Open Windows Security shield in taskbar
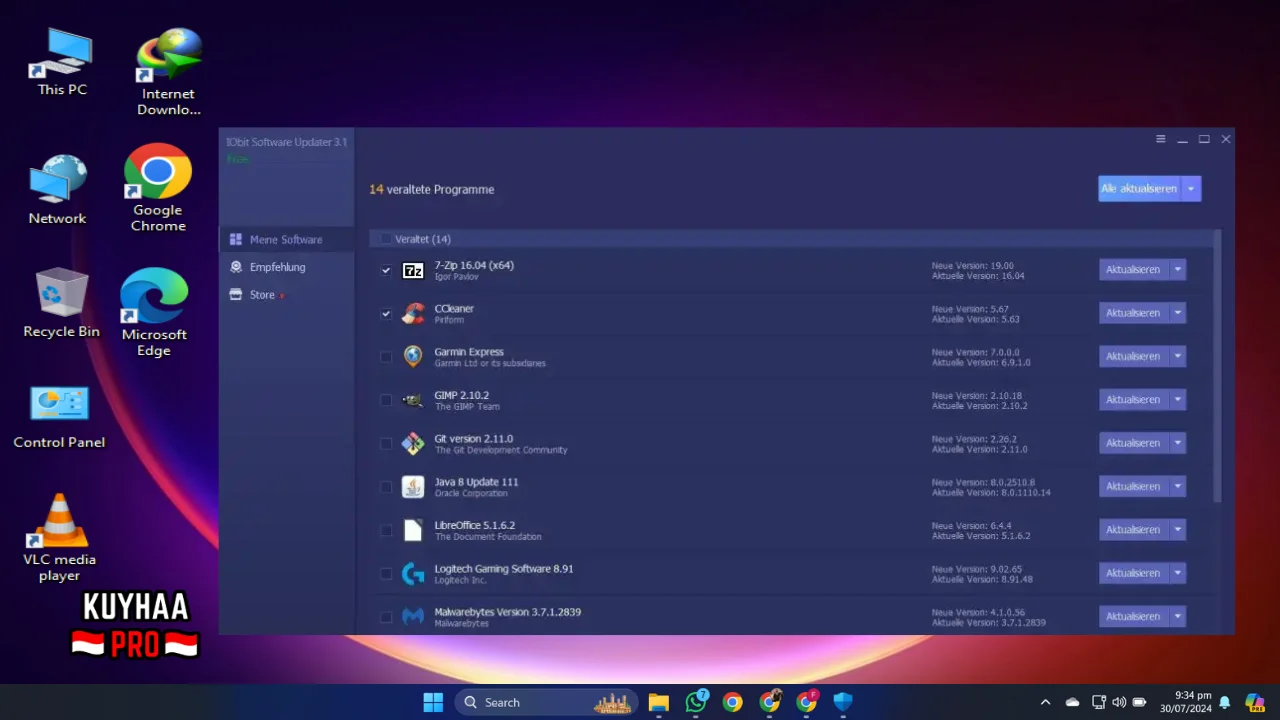Image resolution: width=1280 pixels, height=720 pixels. [843, 702]
